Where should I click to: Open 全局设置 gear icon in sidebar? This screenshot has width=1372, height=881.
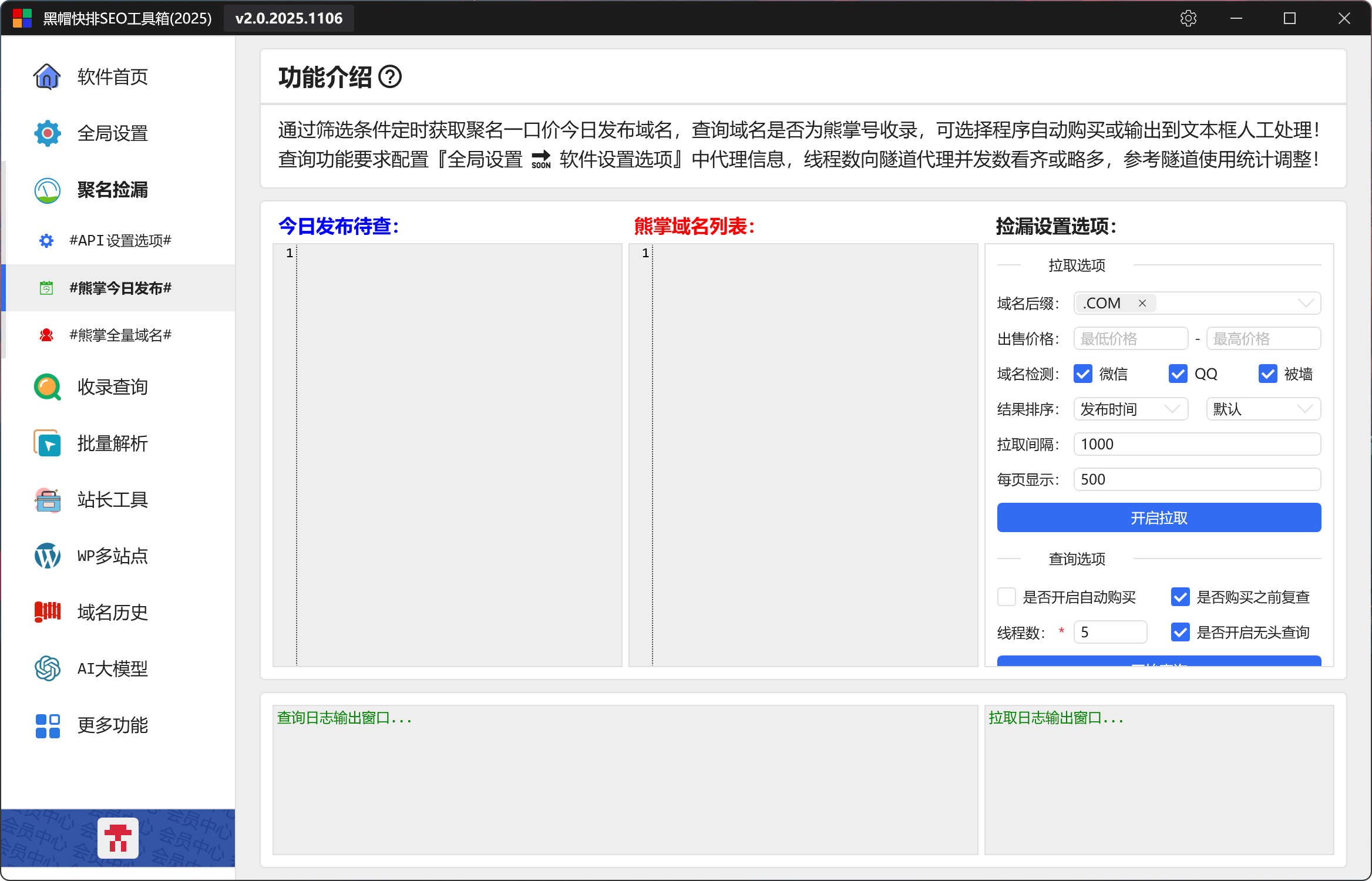point(47,133)
